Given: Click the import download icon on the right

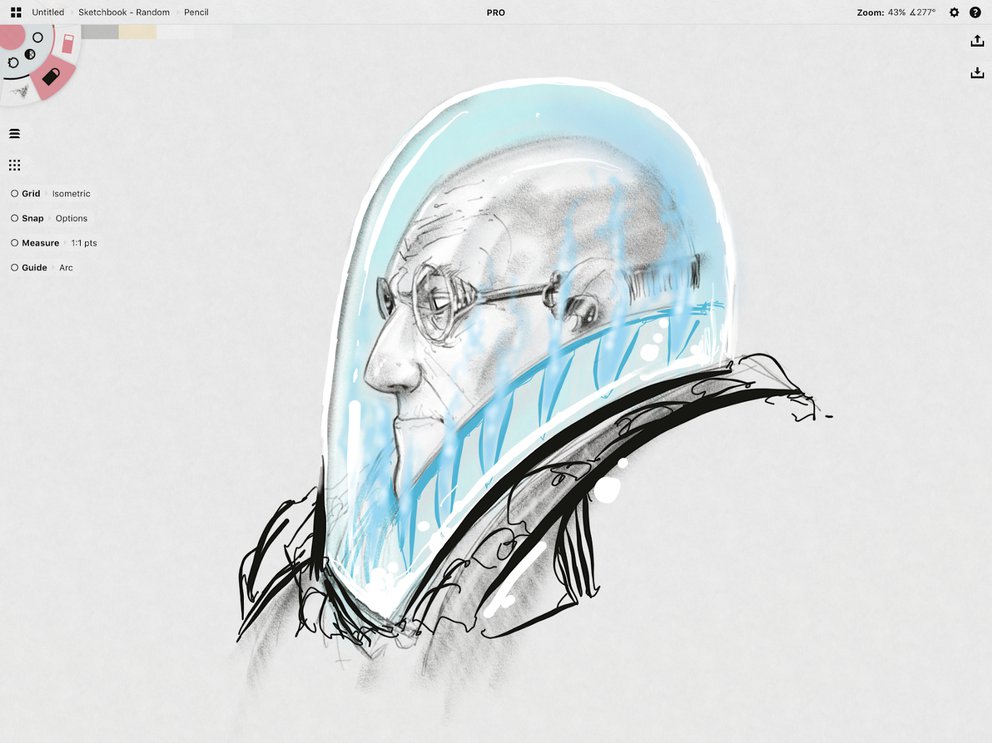Looking at the screenshot, I should pyautogui.click(x=977, y=72).
